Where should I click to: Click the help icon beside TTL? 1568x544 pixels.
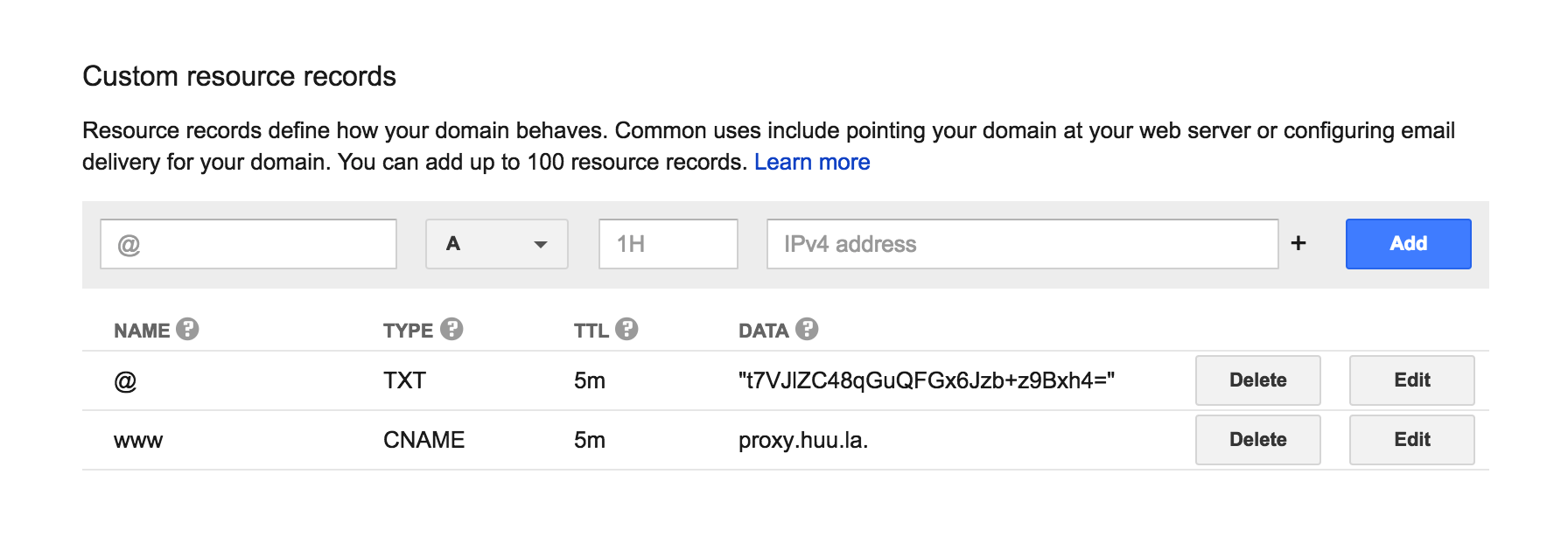[x=626, y=329]
